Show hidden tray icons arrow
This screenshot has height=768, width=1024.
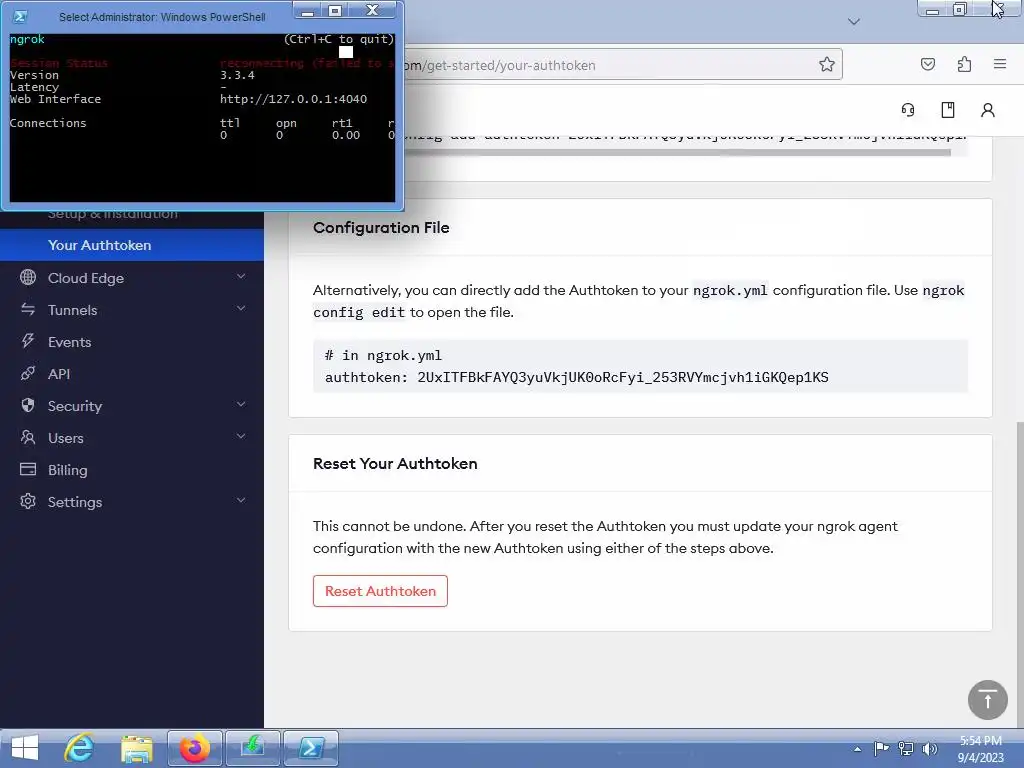(857, 749)
